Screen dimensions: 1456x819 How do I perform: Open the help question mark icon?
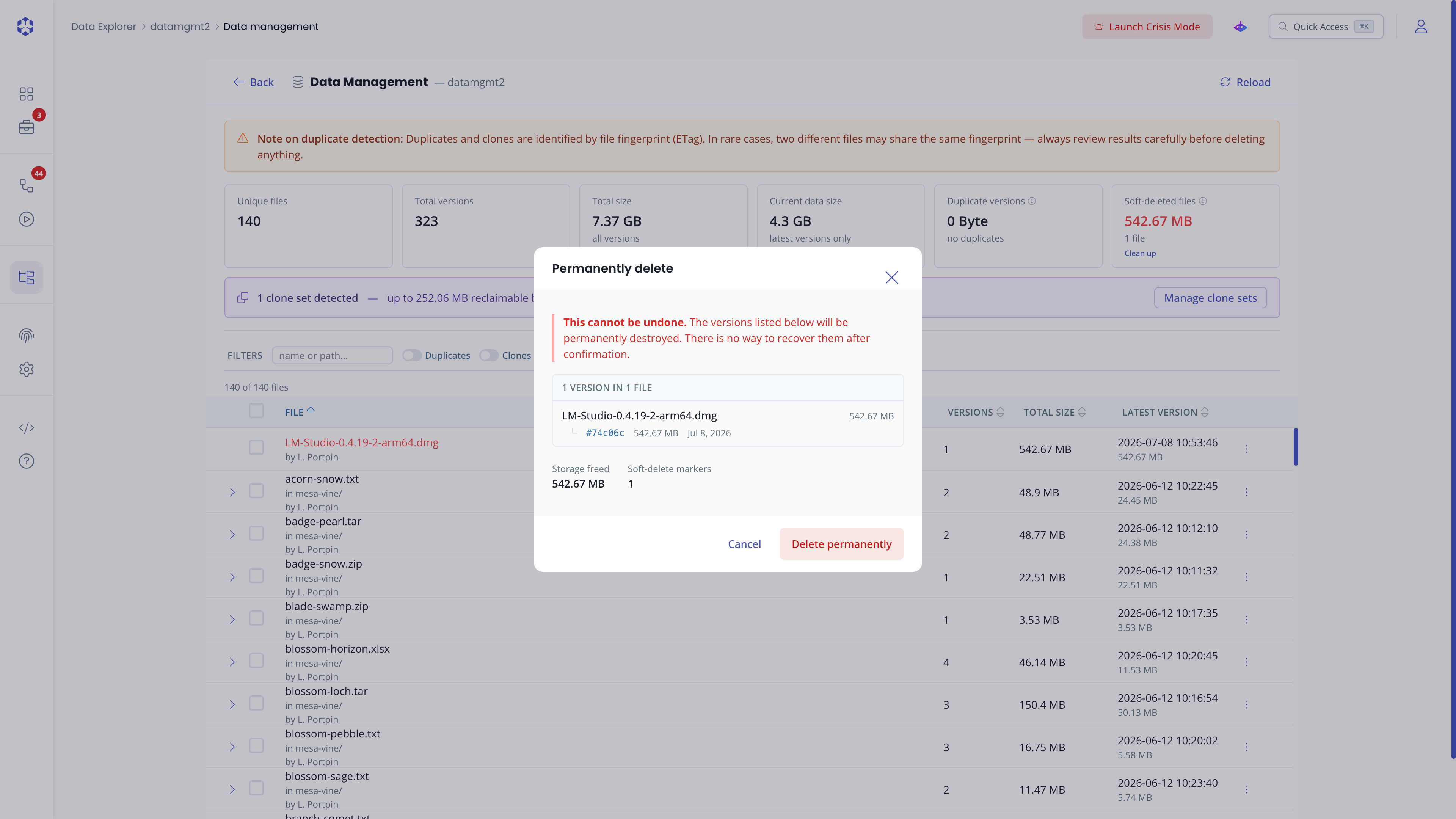pos(27,461)
